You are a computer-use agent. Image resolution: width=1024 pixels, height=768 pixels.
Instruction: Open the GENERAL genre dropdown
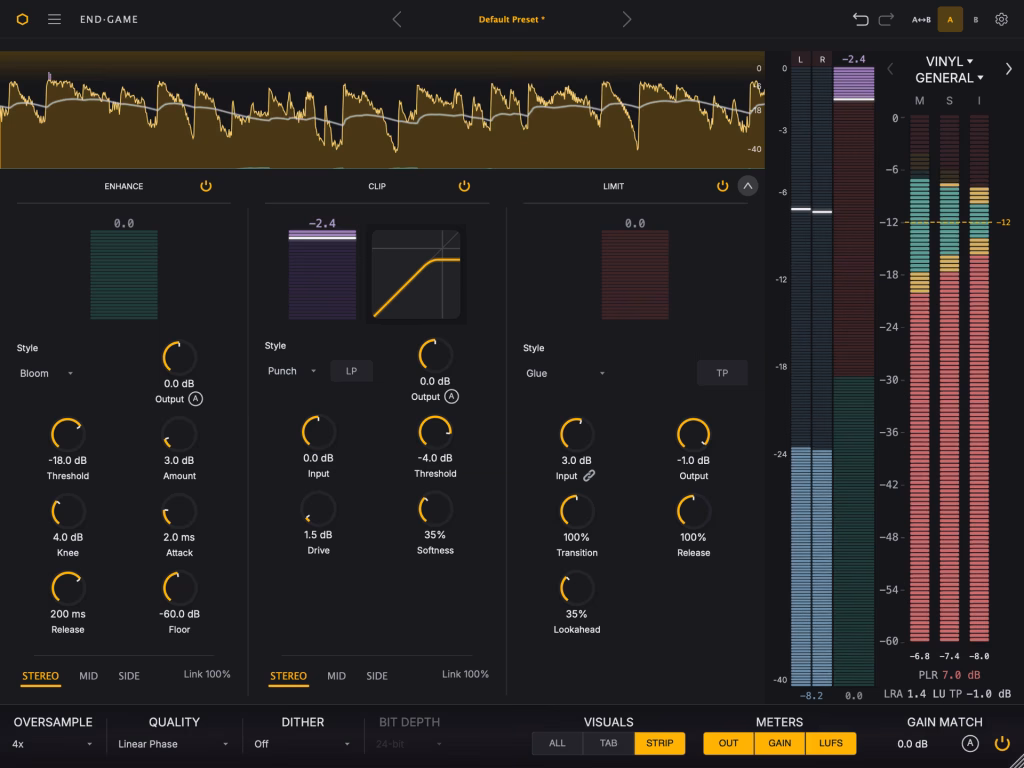click(x=949, y=78)
